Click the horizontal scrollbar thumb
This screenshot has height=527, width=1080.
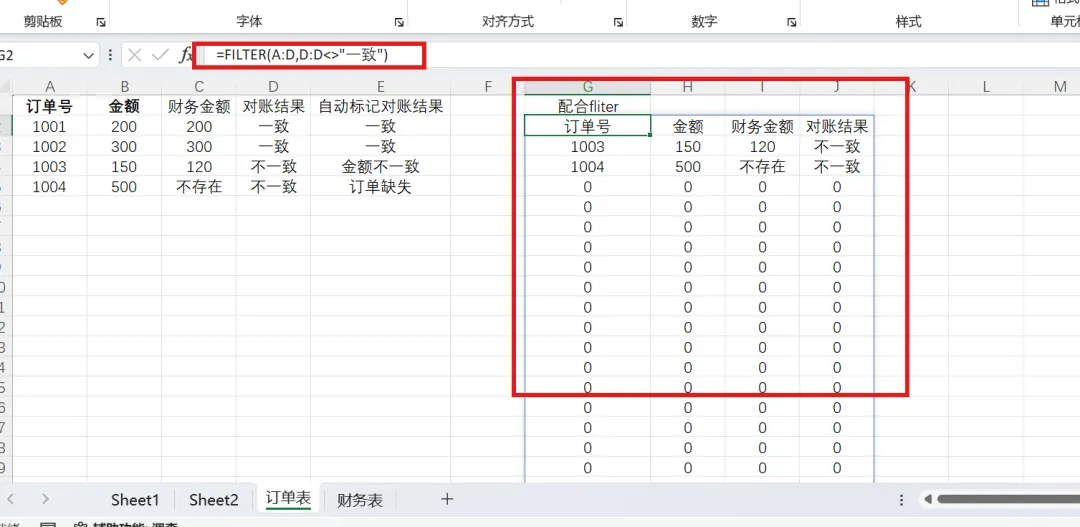coord(1008,499)
